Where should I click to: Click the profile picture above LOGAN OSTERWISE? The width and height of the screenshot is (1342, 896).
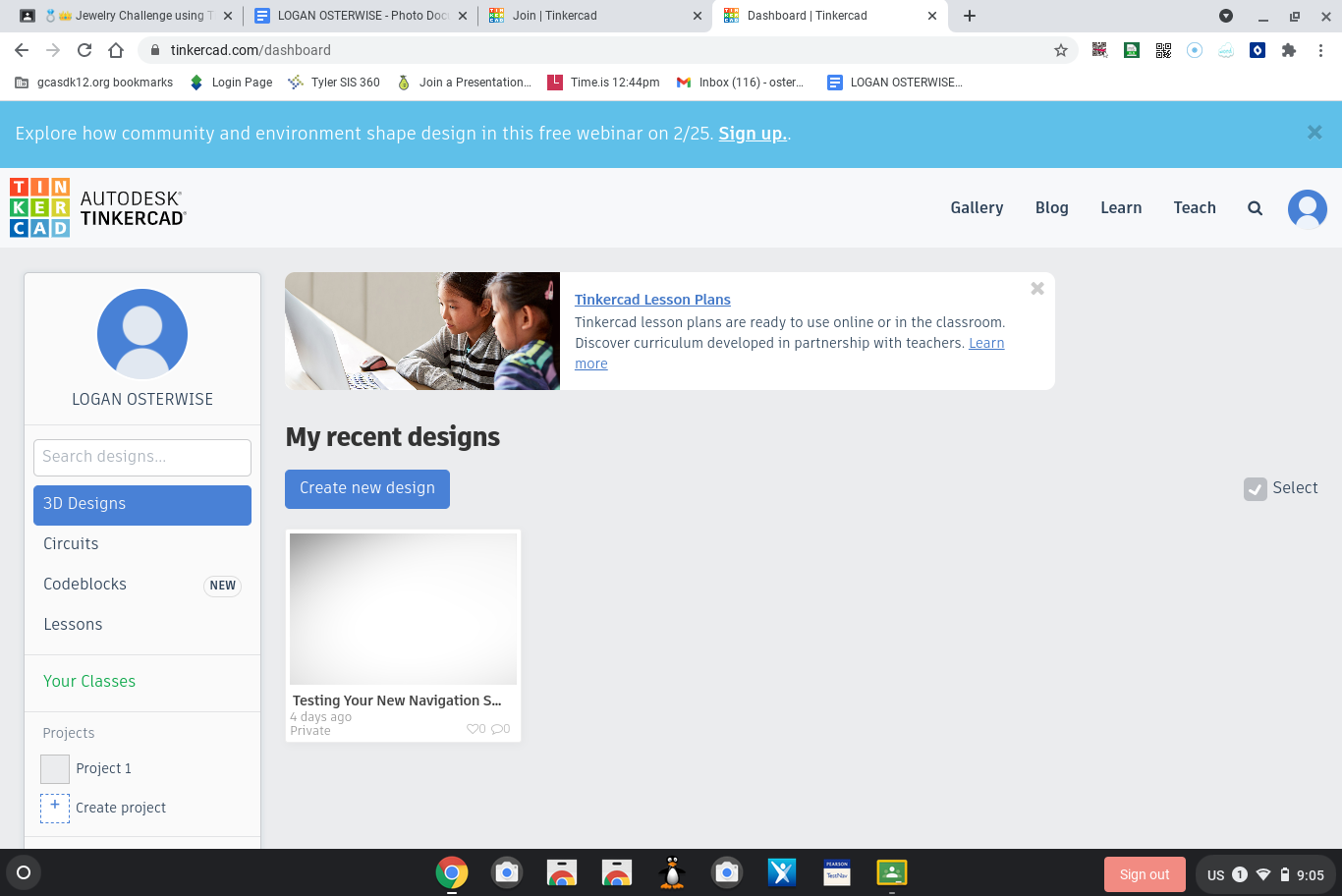coord(142,334)
